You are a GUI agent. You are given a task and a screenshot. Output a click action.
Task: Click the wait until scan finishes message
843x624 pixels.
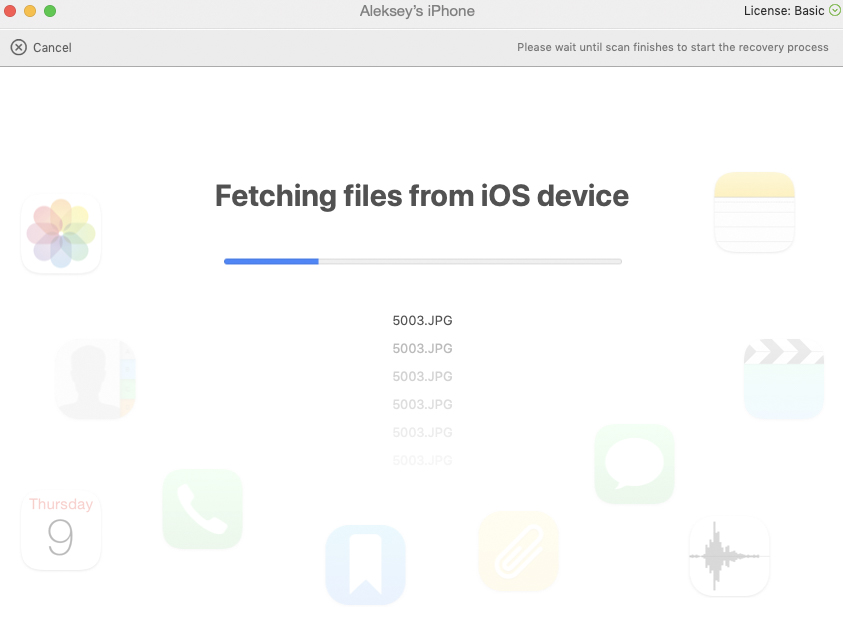(x=672, y=47)
